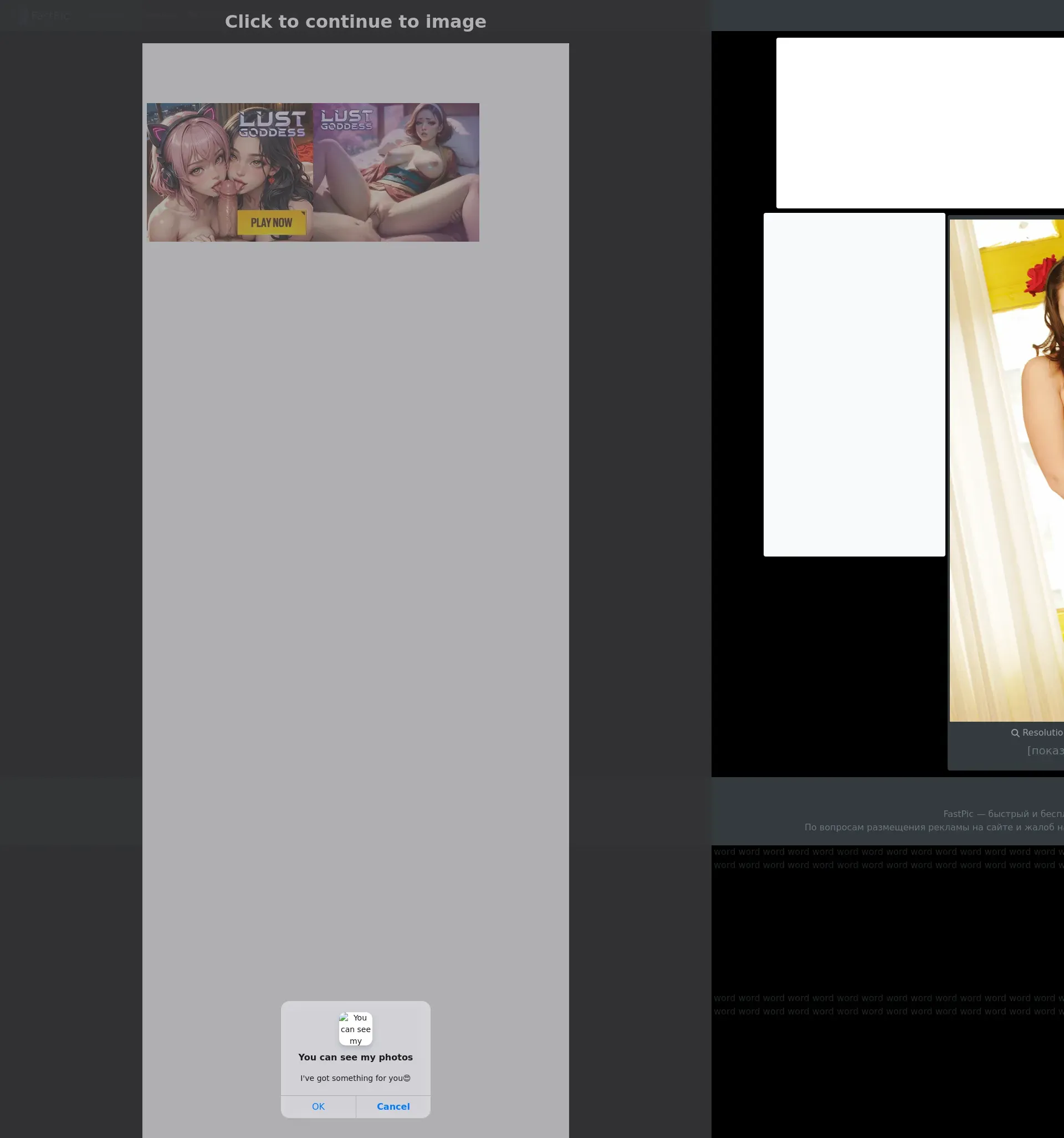The image size is (1064, 1138).
Task: Click the yellow PLAY NOW button
Action: (x=272, y=223)
